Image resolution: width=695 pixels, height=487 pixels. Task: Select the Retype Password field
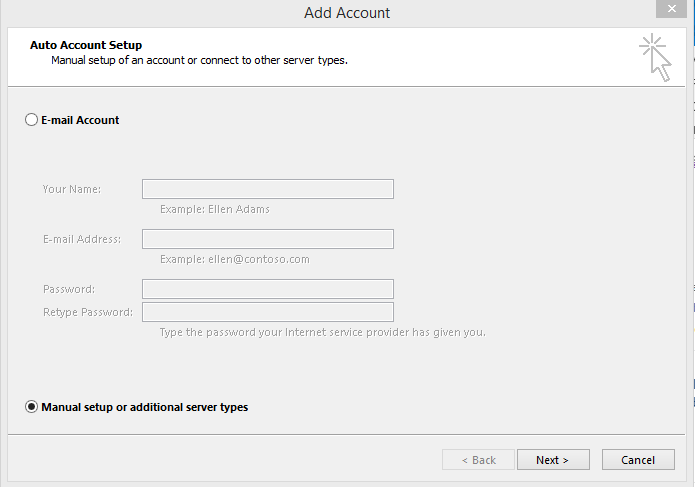coord(267,312)
